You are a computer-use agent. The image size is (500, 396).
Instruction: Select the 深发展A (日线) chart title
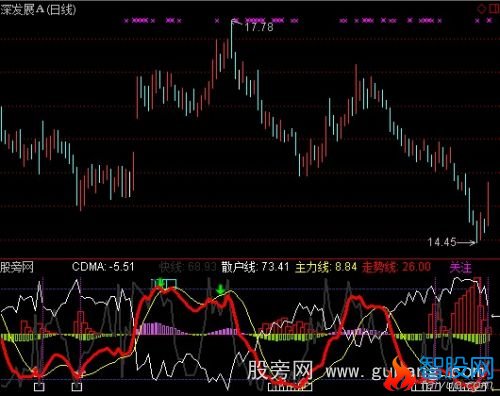(x=38, y=9)
